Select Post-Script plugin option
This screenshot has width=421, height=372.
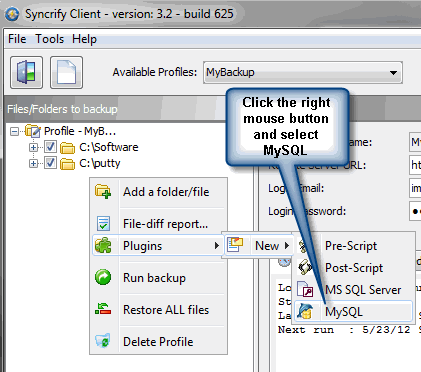353,268
